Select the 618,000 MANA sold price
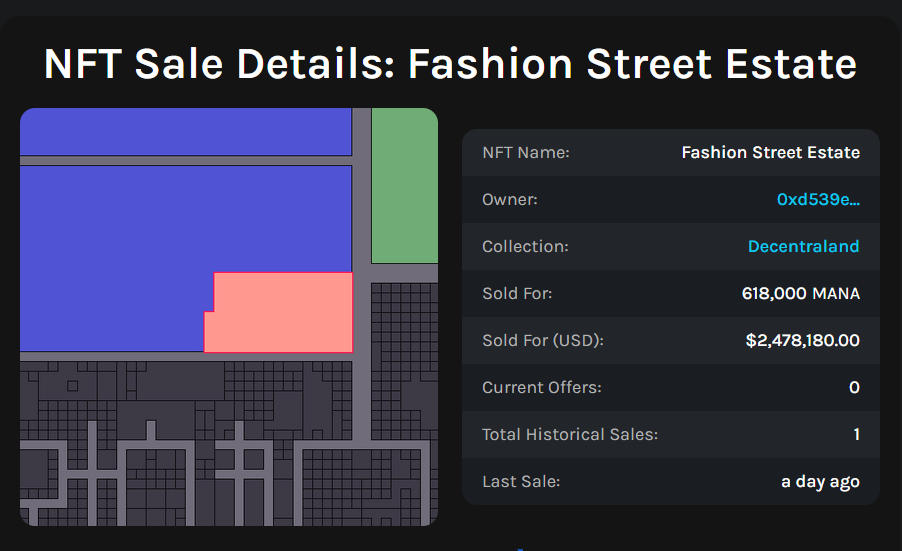 [801, 293]
